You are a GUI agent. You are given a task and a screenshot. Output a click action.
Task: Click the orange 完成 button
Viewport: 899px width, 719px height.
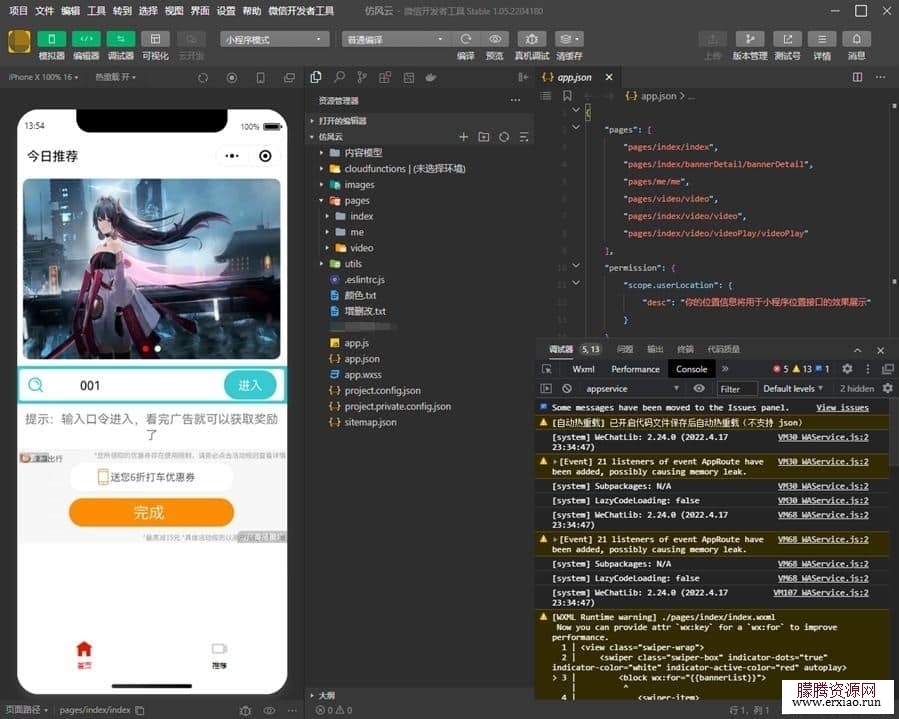coord(151,512)
